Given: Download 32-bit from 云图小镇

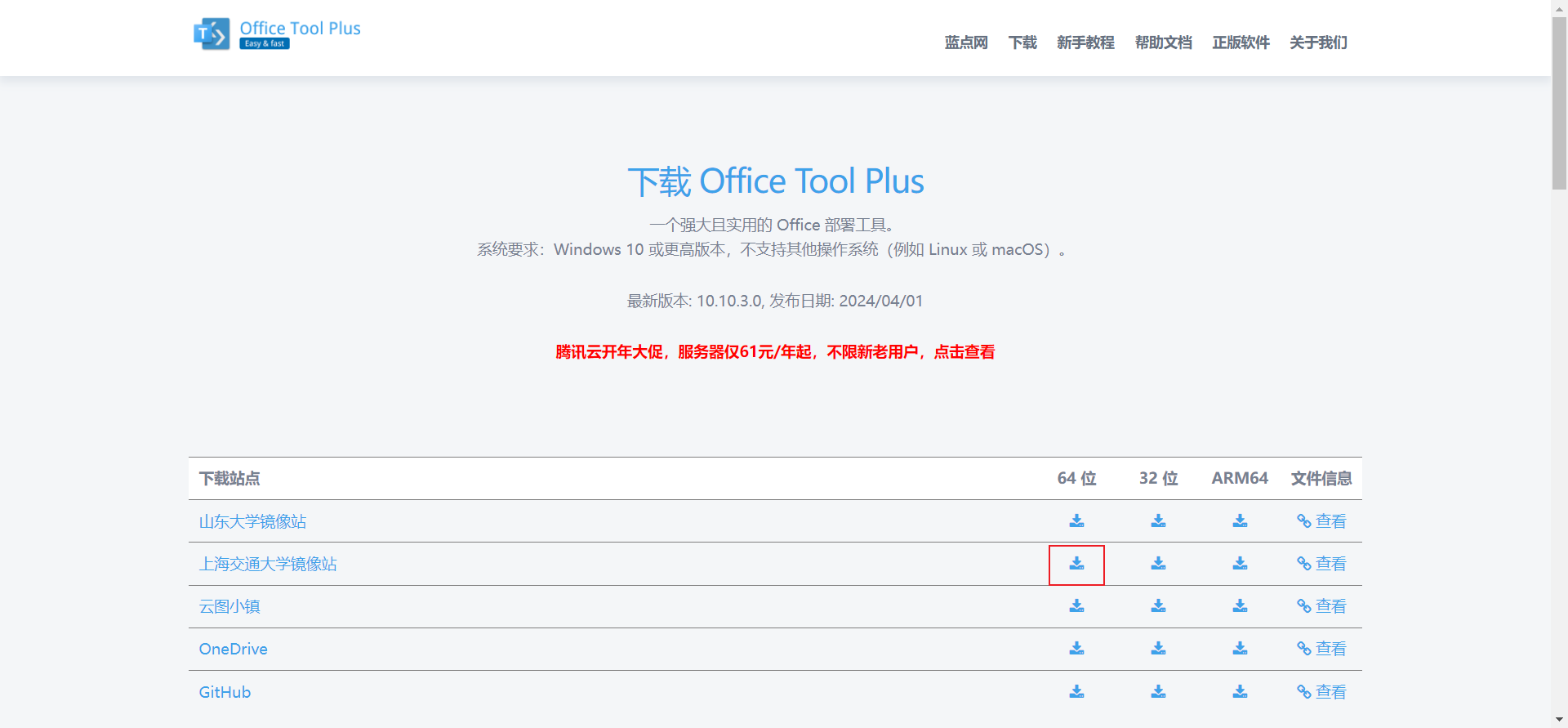Looking at the screenshot, I should click(1158, 606).
